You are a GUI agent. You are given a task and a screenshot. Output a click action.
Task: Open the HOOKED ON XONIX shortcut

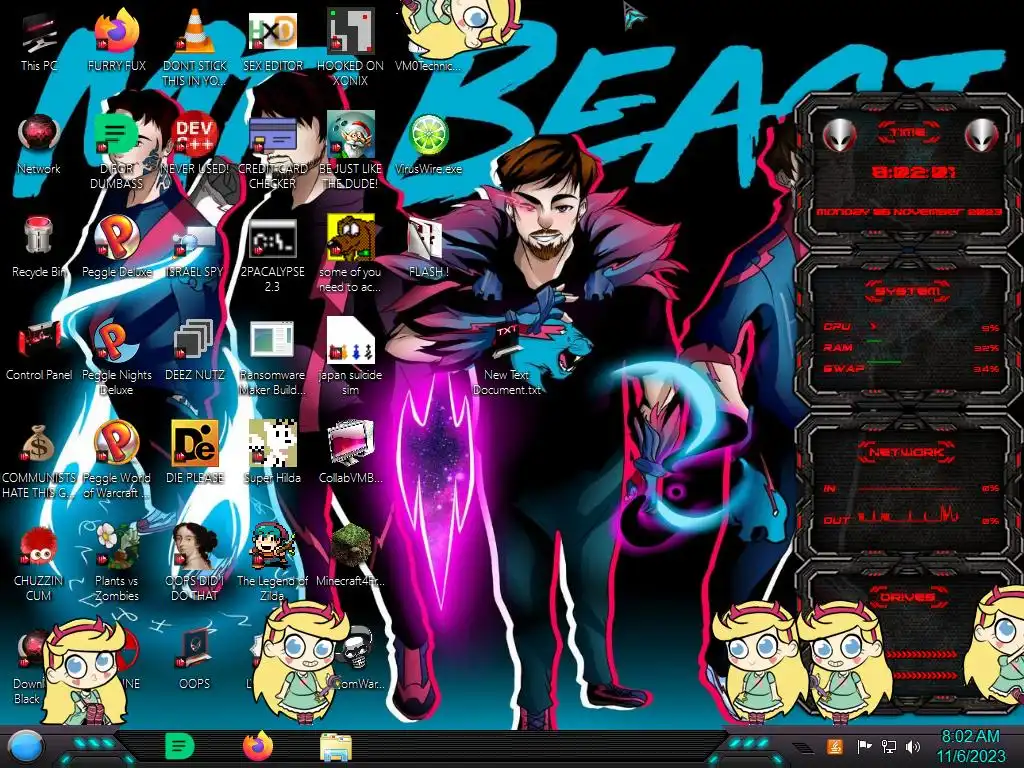click(x=350, y=47)
